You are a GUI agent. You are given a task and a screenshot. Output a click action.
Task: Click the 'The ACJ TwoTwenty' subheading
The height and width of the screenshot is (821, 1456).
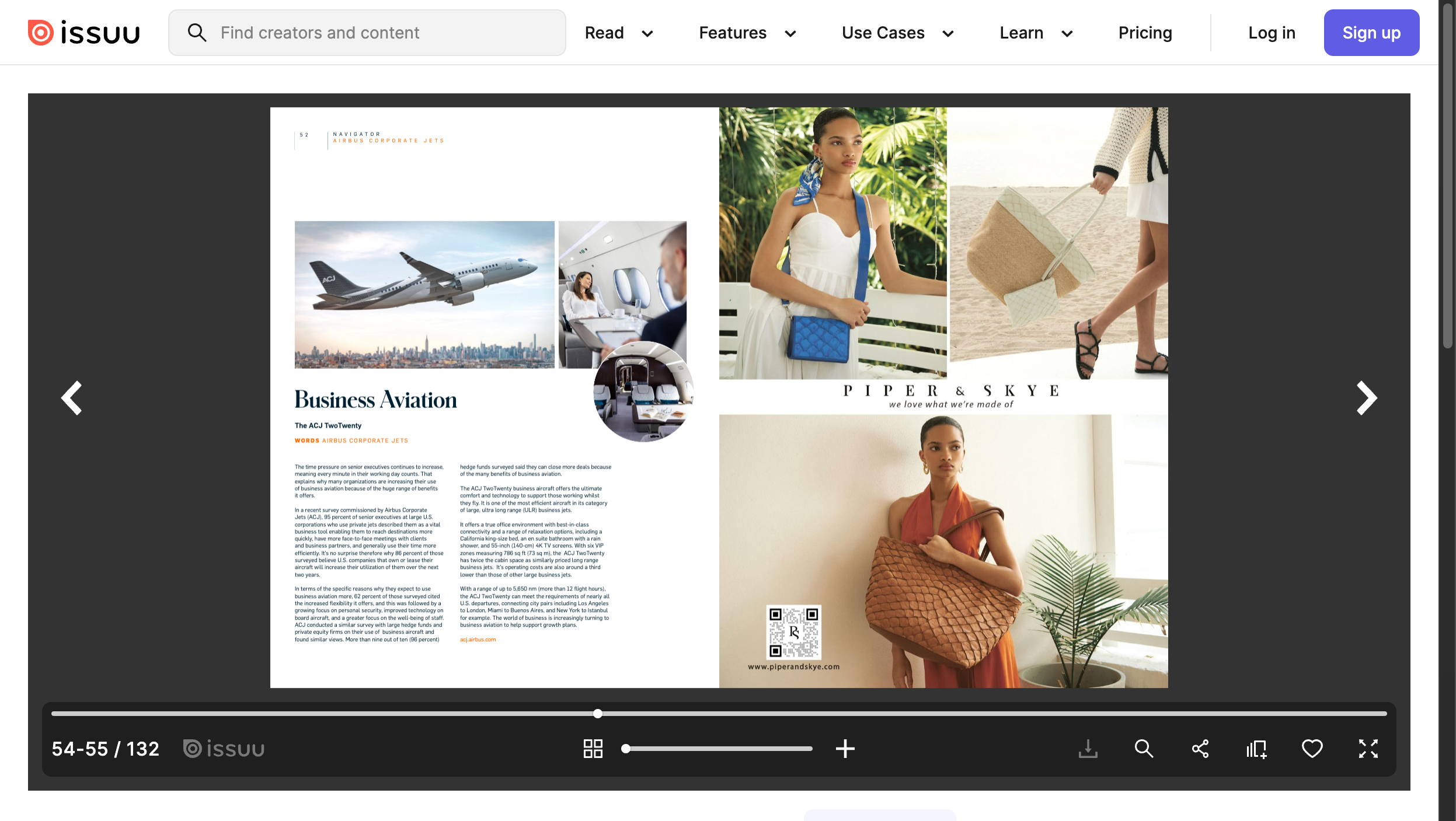(328, 425)
